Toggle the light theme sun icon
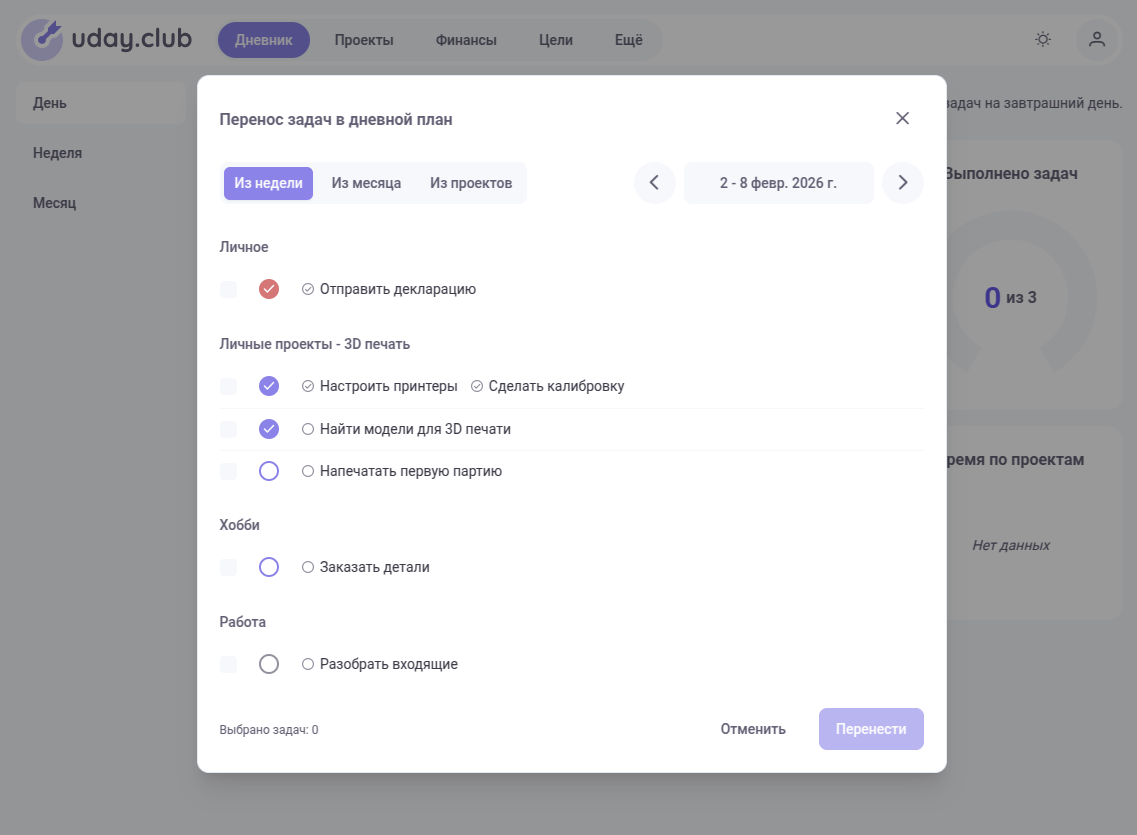 coord(1043,39)
